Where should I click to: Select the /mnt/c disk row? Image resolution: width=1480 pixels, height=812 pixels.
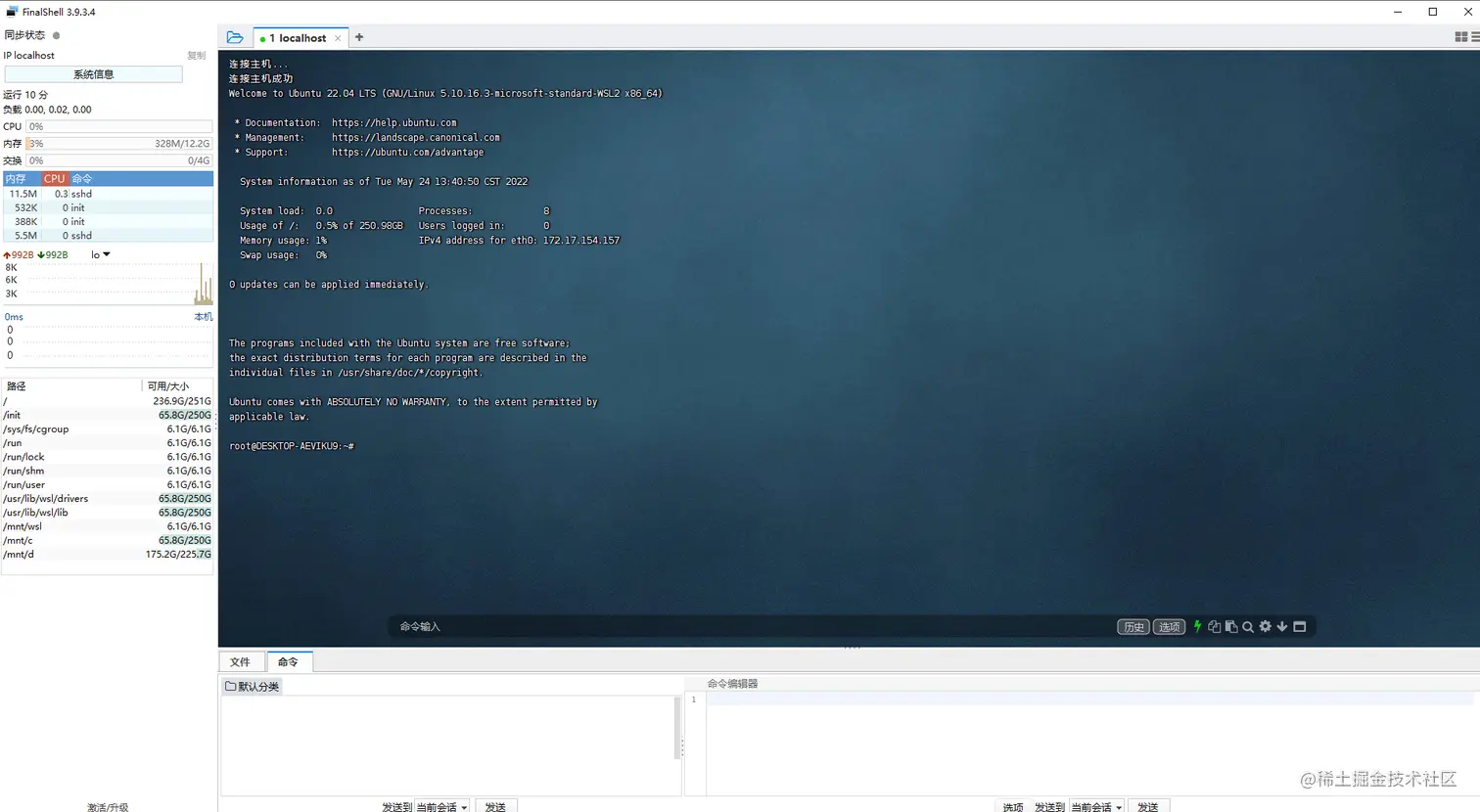pos(108,540)
